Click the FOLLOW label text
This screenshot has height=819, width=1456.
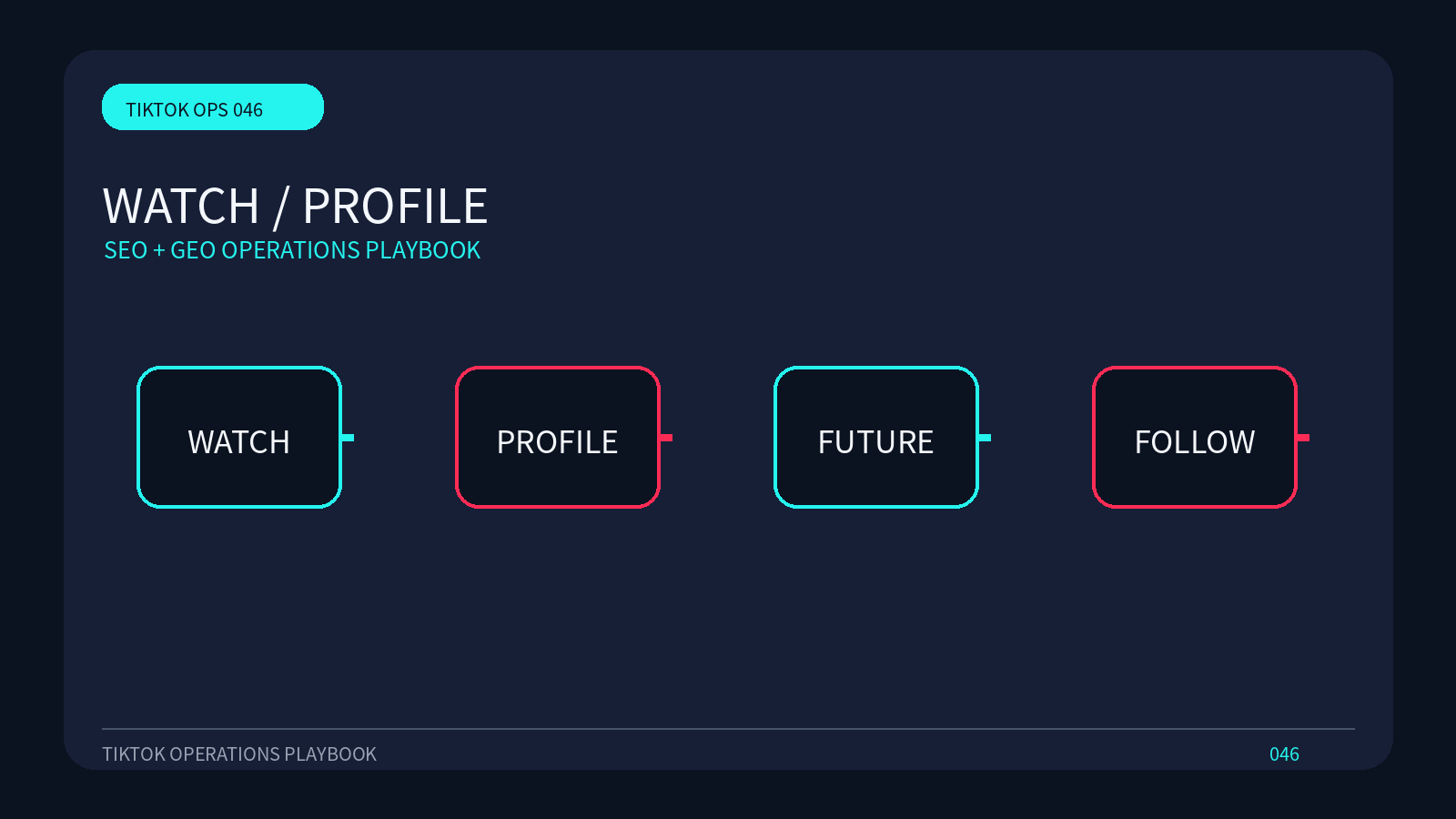(1195, 442)
